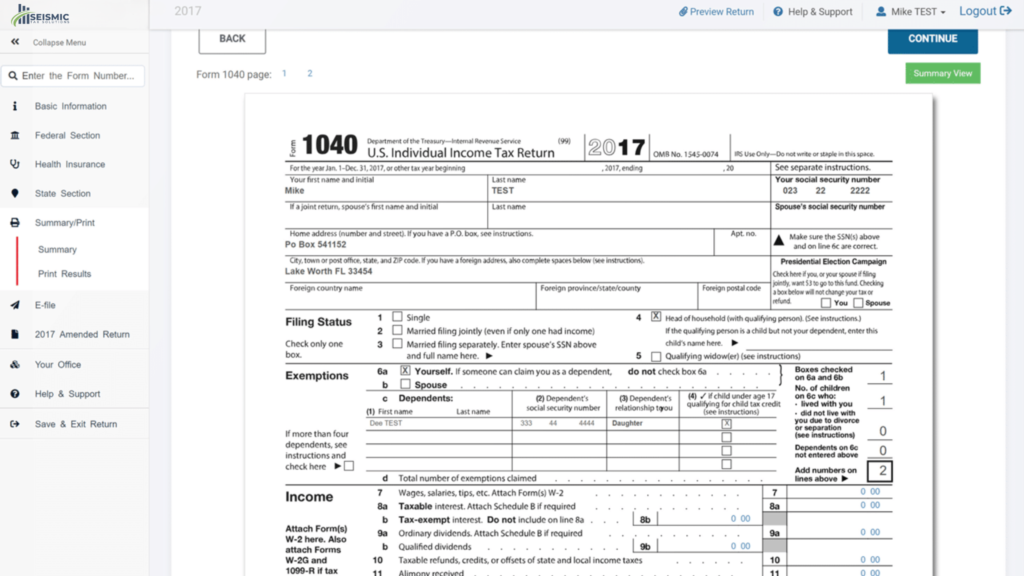Open the Mike TEST user dropdown

(910, 12)
